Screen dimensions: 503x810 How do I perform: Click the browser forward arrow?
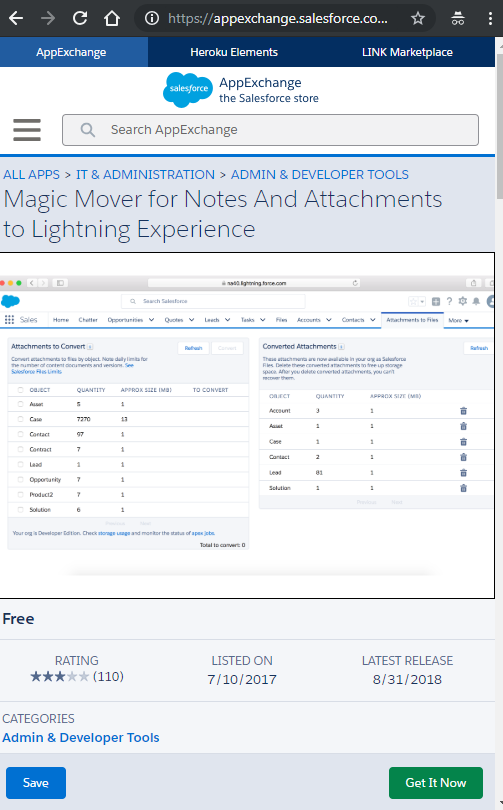tap(48, 19)
